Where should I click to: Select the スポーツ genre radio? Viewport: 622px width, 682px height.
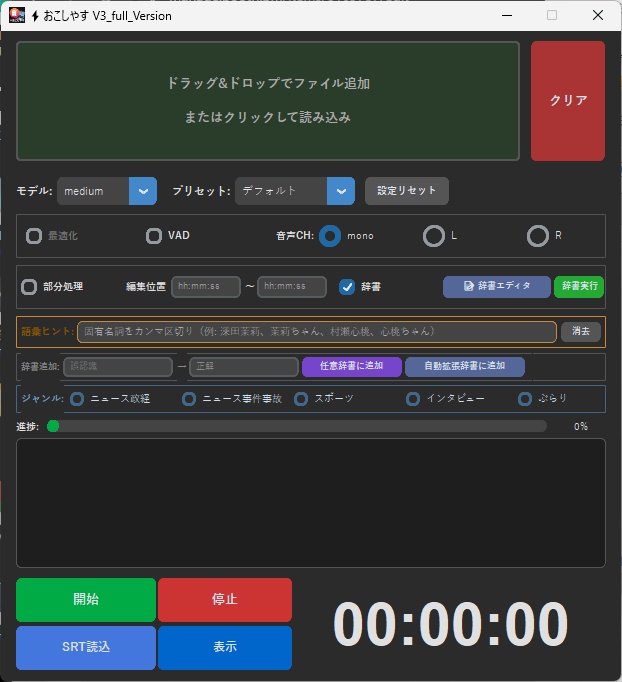301,399
